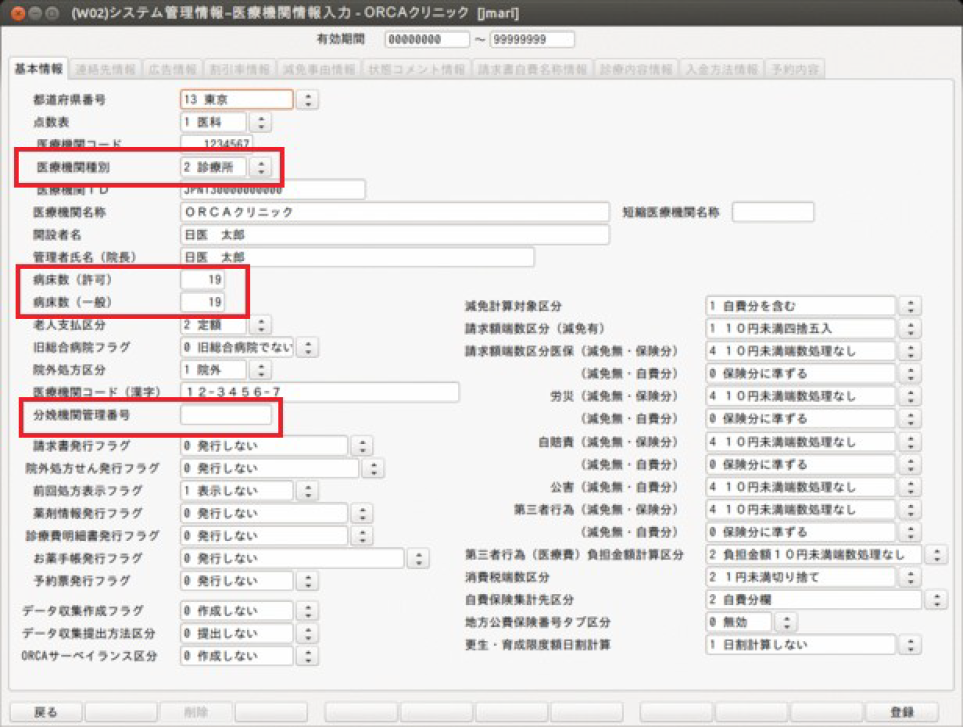Click the 短縮医療機関名称 input field

click(x=772, y=212)
